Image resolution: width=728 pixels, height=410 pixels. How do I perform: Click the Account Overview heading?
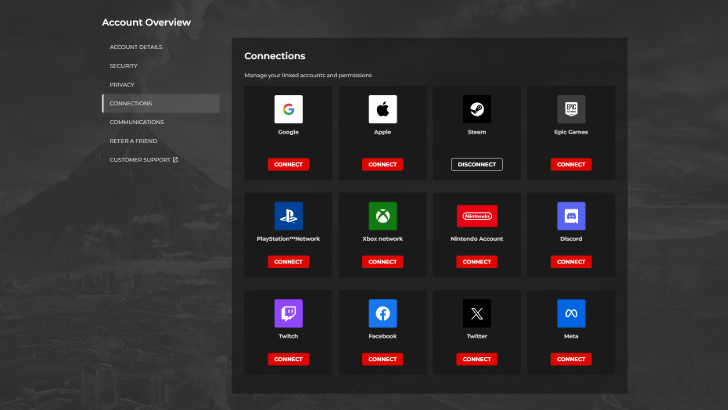click(x=146, y=22)
